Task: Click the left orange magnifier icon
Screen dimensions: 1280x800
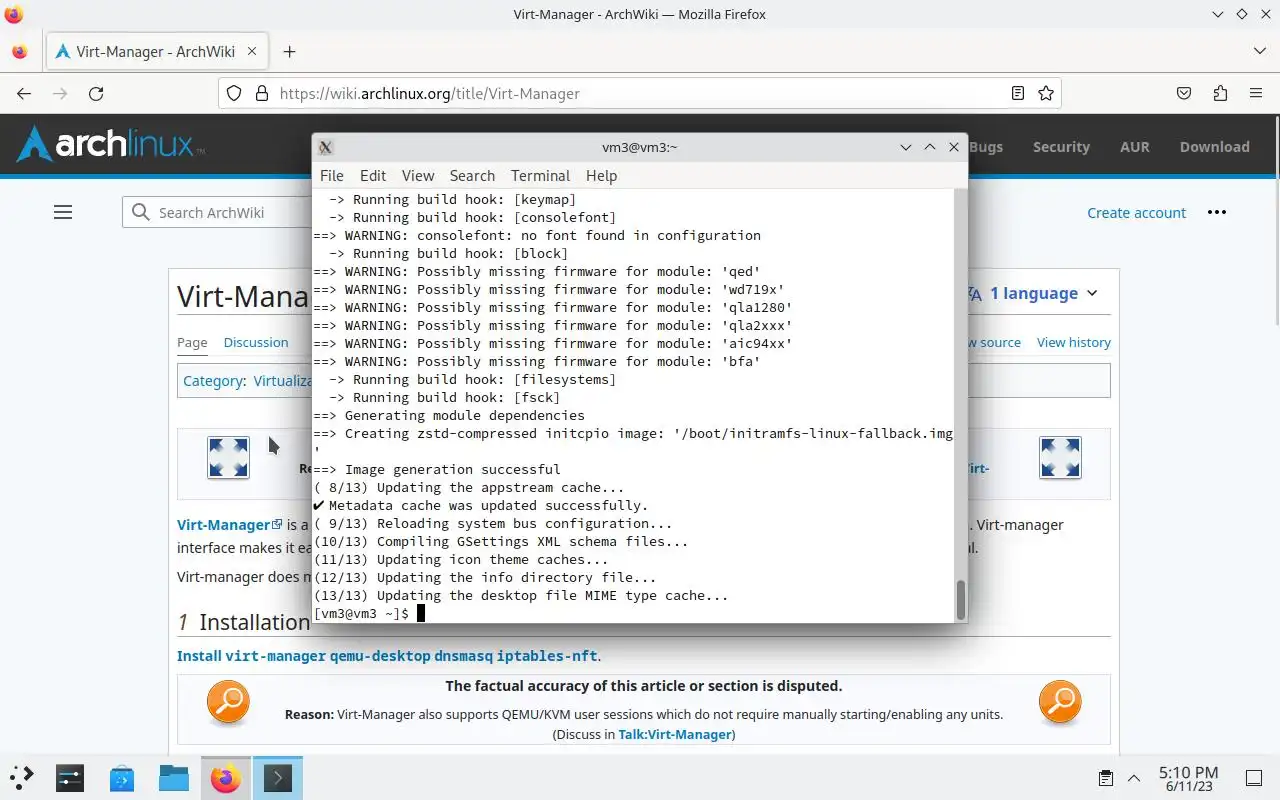Action: (x=228, y=702)
